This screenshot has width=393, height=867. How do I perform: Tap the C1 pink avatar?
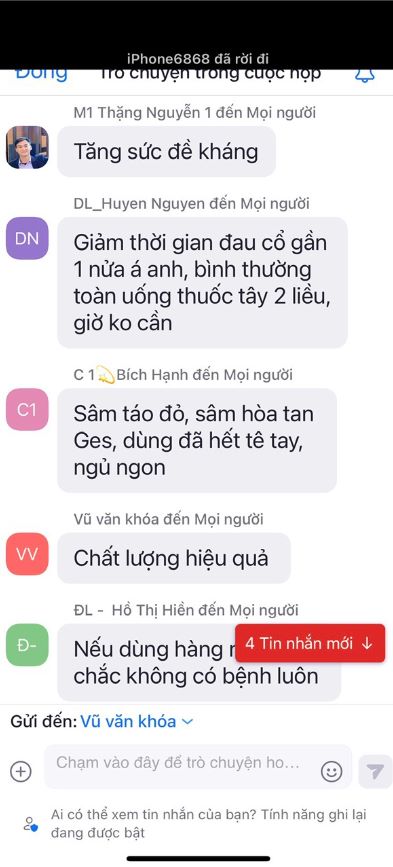tap(27, 410)
